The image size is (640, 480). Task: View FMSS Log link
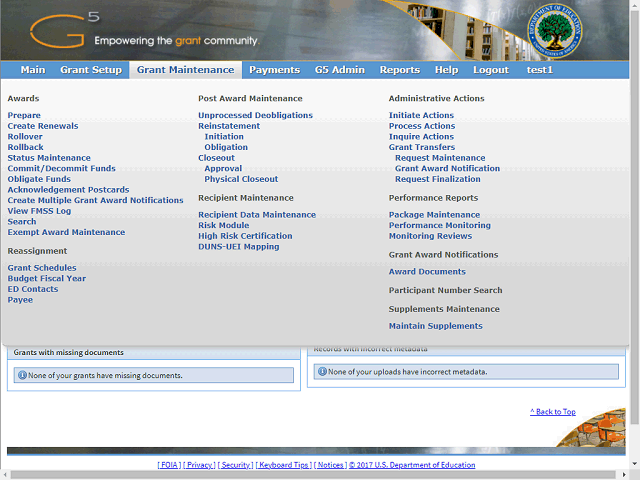pyautogui.click(x=39, y=211)
